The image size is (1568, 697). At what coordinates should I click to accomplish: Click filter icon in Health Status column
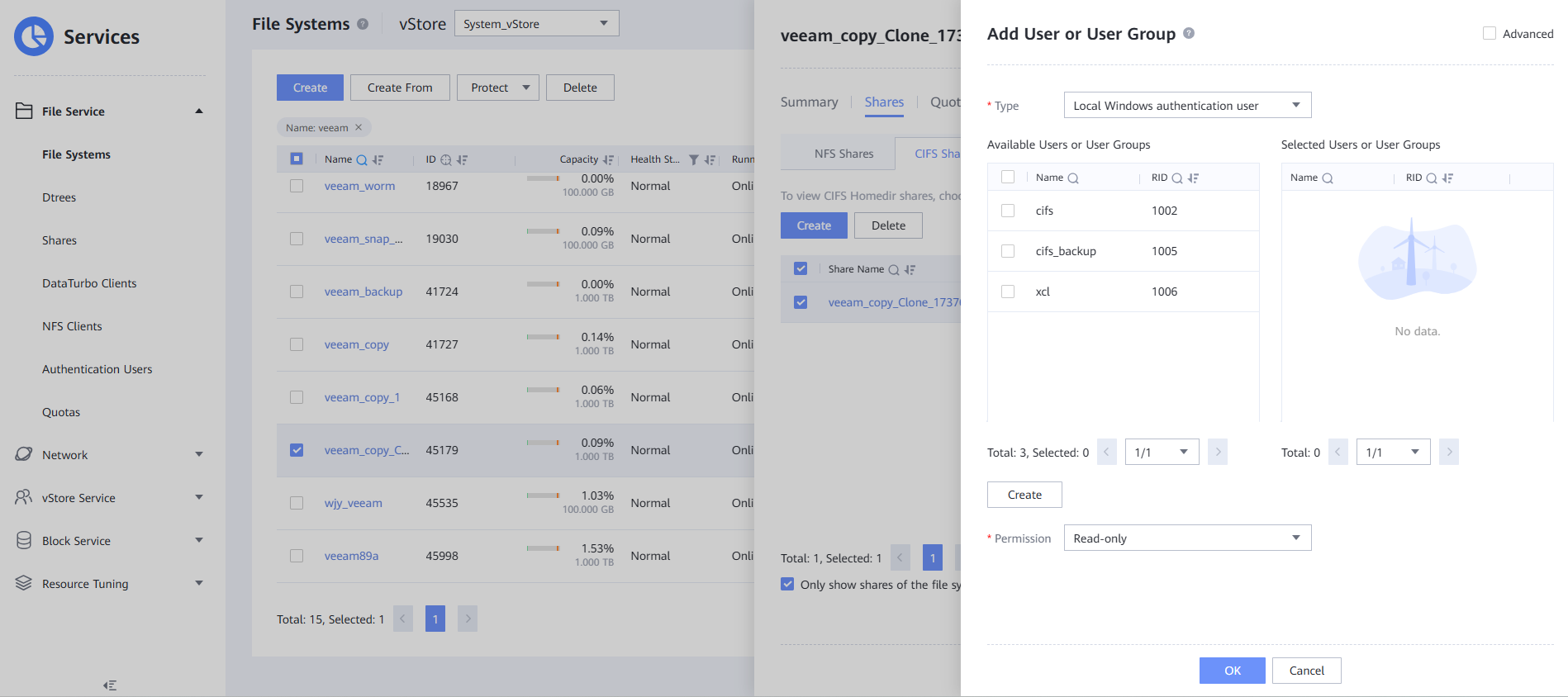[694, 160]
